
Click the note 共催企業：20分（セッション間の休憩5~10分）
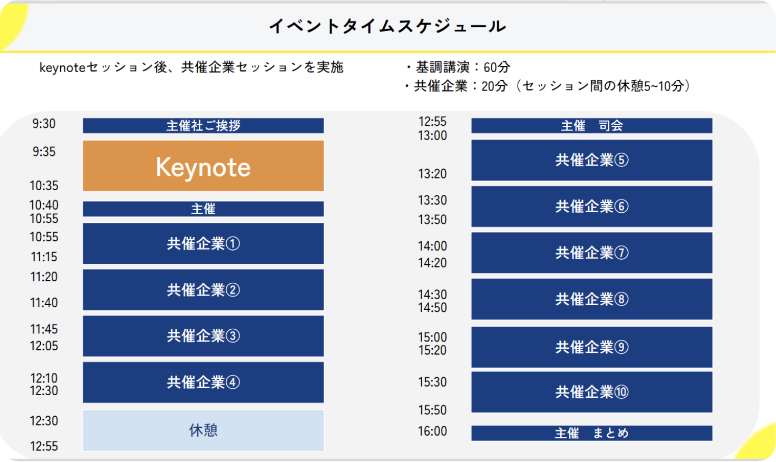coord(548,86)
